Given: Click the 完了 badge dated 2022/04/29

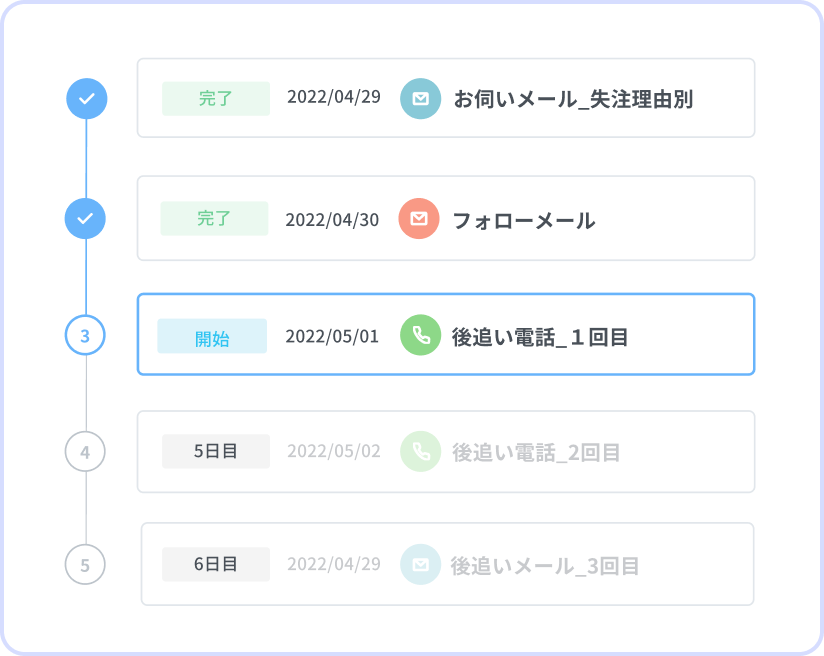Looking at the screenshot, I should click(216, 98).
